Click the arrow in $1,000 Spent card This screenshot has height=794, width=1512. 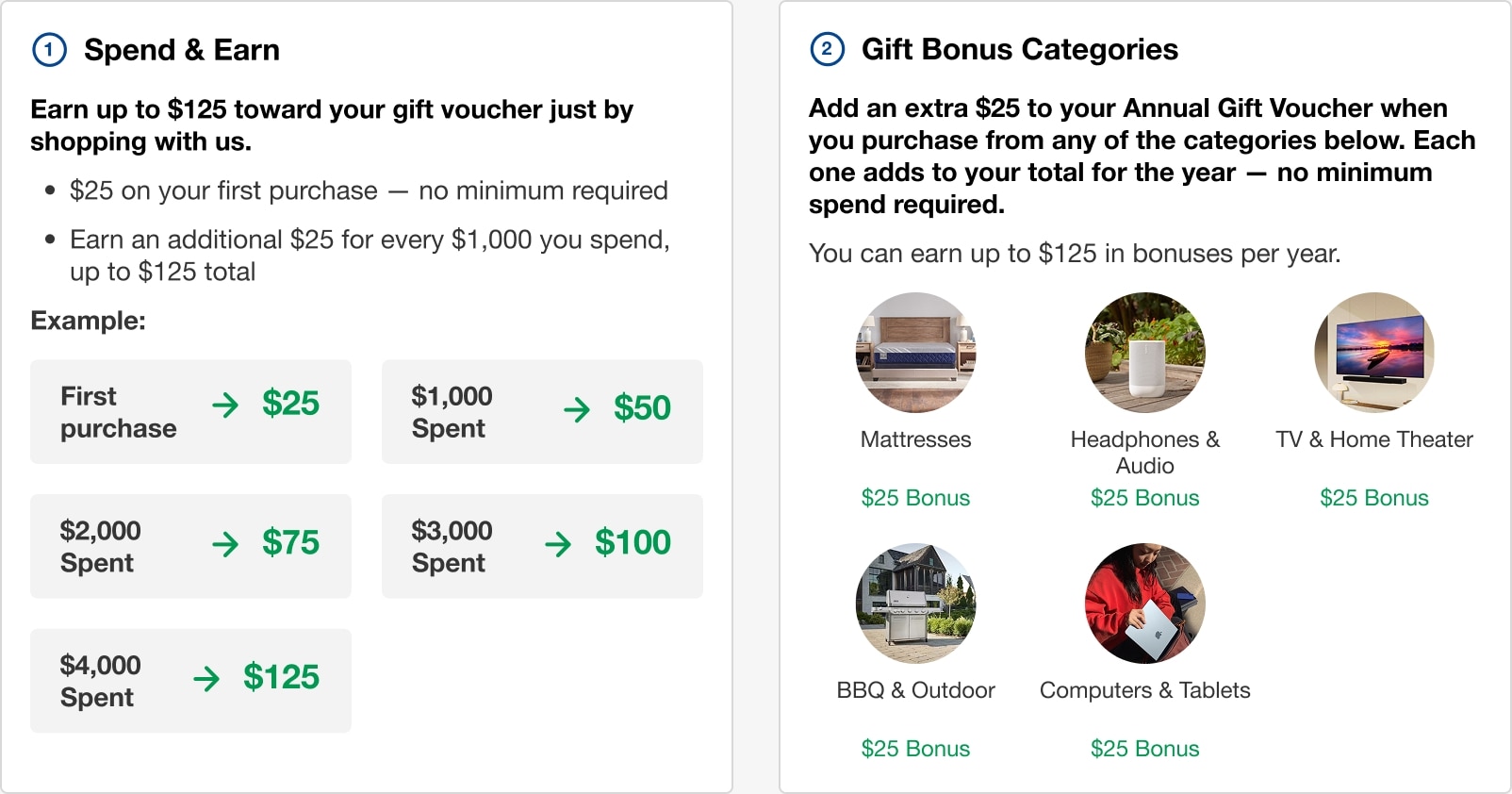point(577,409)
